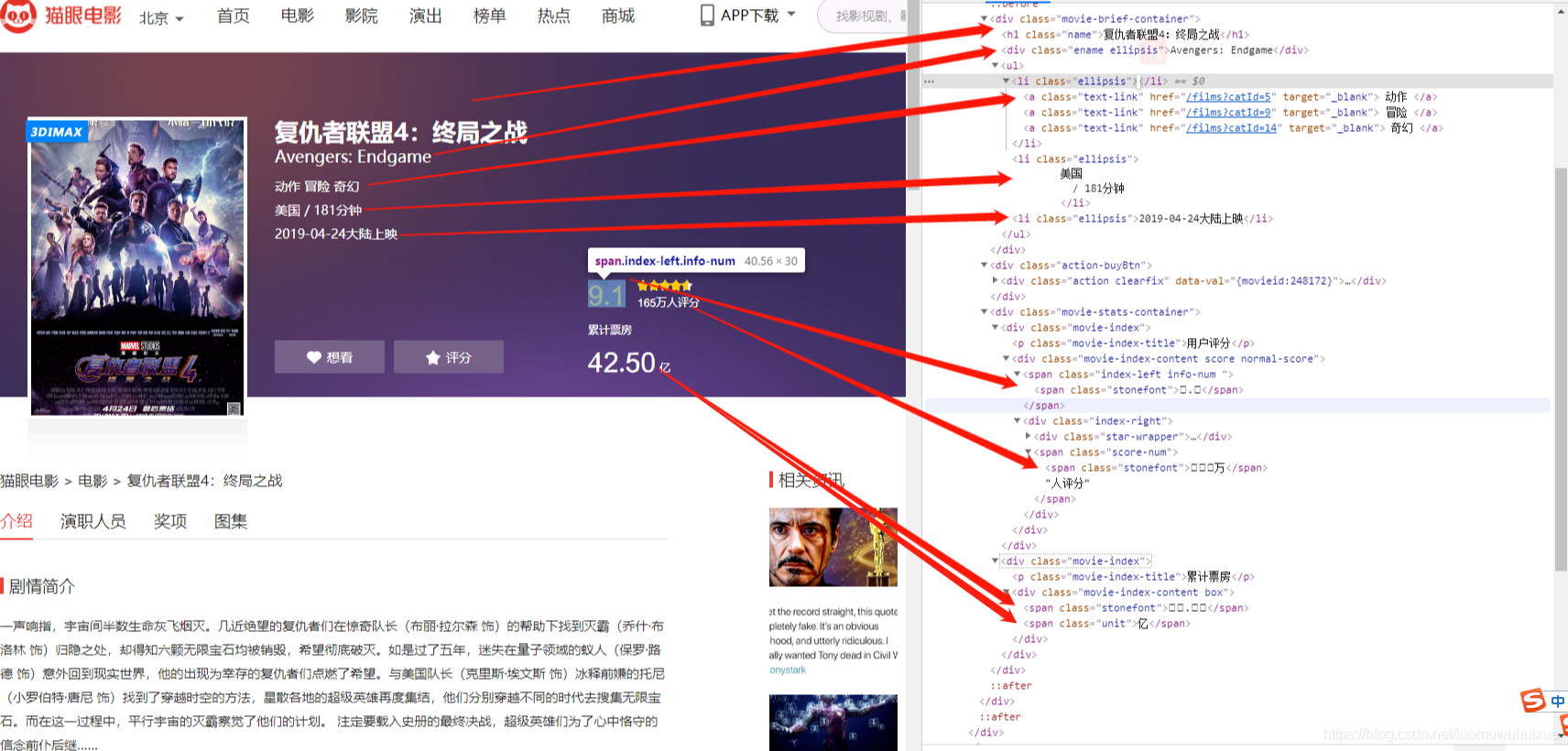Screen dimensions: 1568x751
Task: Click the 想看 heart button
Action: (x=330, y=357)
